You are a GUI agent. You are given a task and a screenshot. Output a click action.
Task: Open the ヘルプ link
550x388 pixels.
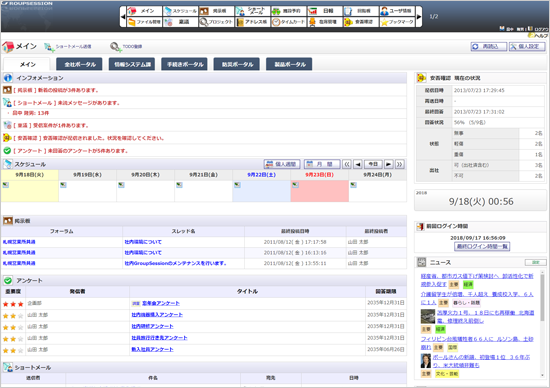pyautogui.click(x=538, y=35)
